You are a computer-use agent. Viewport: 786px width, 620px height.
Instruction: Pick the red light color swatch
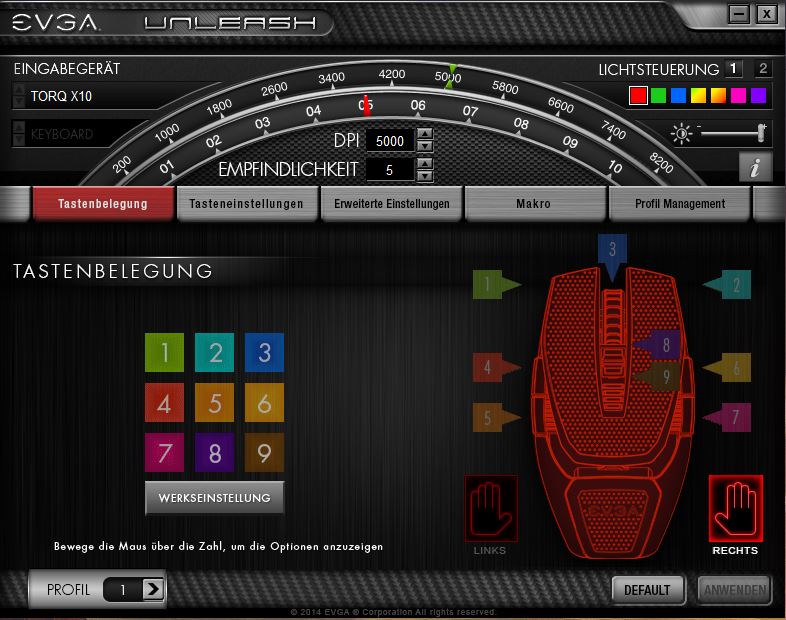[638, 95]
